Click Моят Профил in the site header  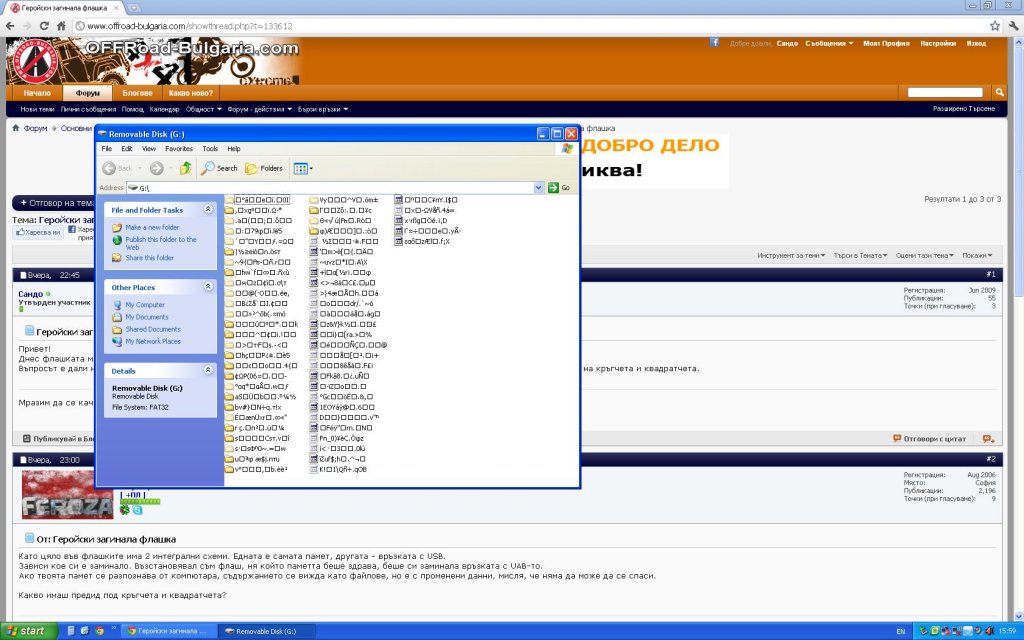[x=886, y=43]
